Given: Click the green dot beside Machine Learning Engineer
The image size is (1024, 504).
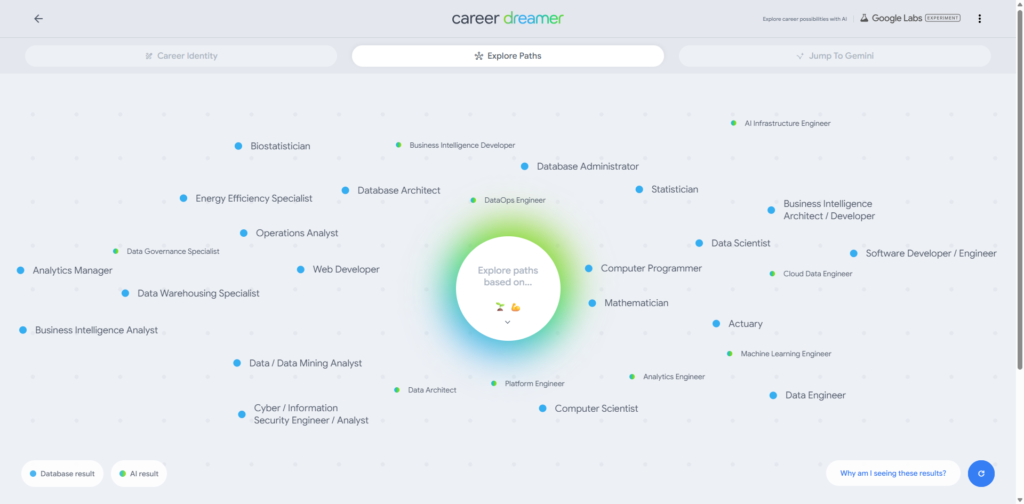Looking at the screenshot, I should coord(729,354).
